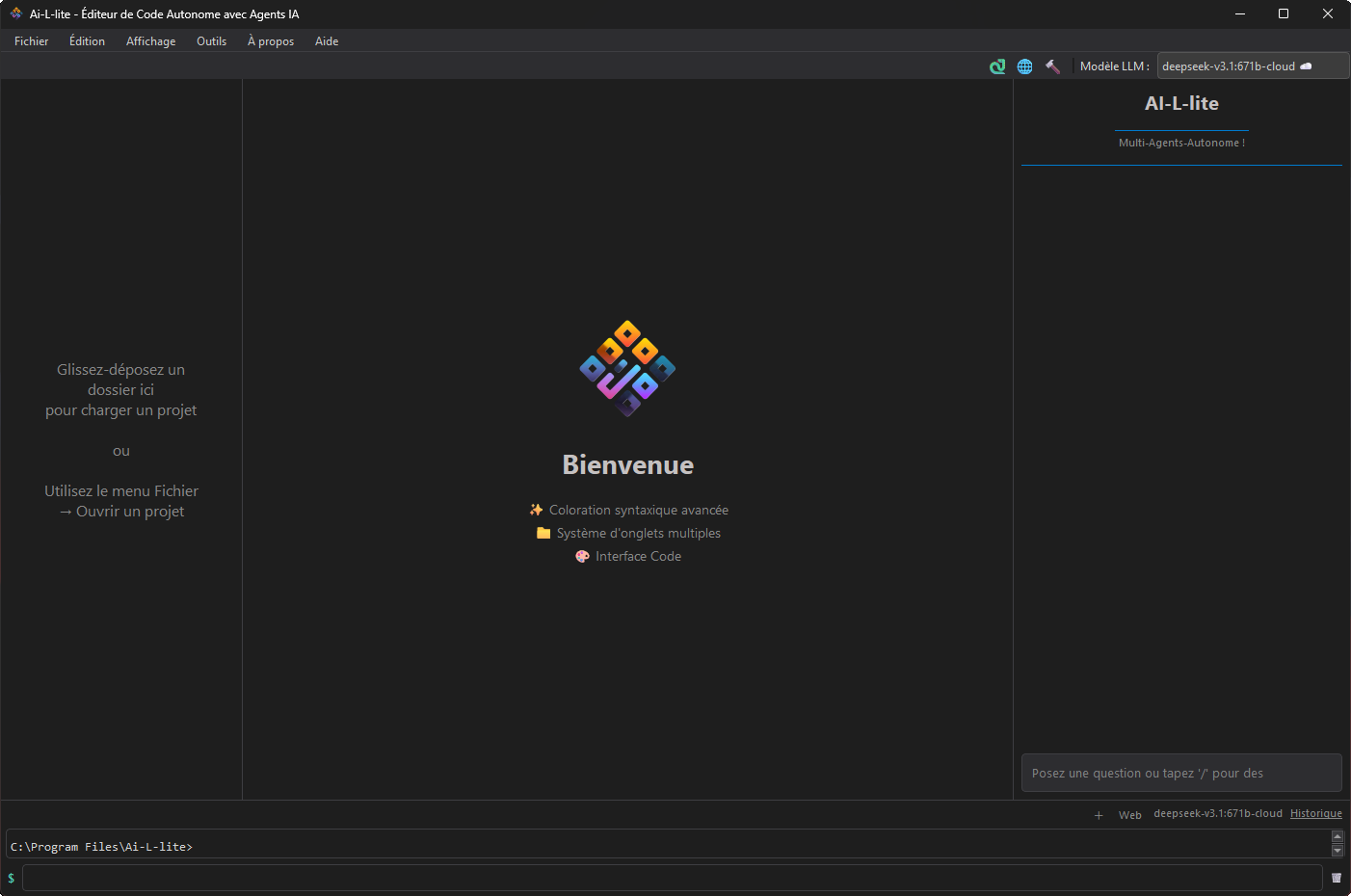1351x896 pixels.
Task: Click deepseek model label below chat
Action: coord(1217,814)
